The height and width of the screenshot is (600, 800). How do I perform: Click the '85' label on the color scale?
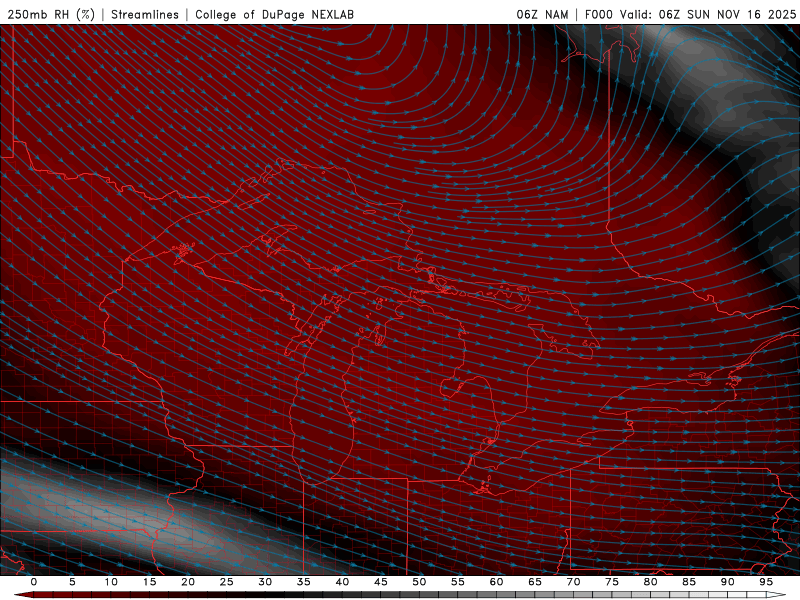tap(689, 582)
